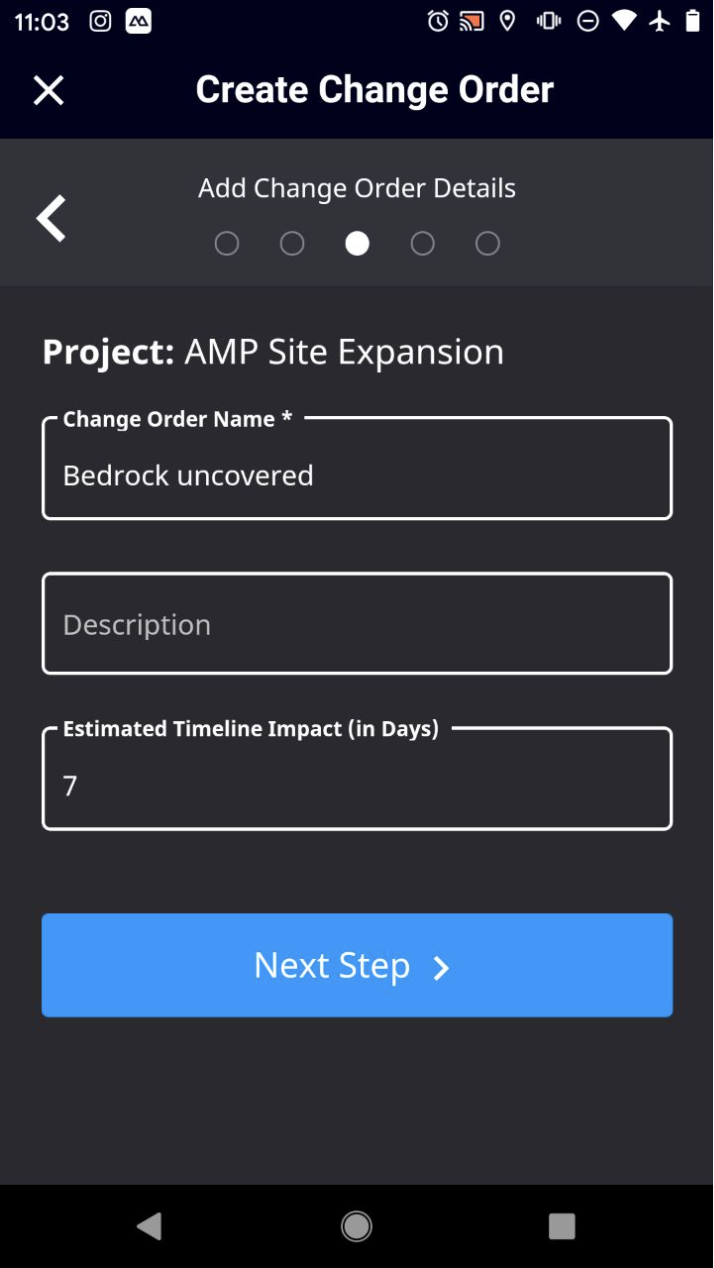Select the current third step dot
Screen dimensions: 714x1268
pos(357,244)
